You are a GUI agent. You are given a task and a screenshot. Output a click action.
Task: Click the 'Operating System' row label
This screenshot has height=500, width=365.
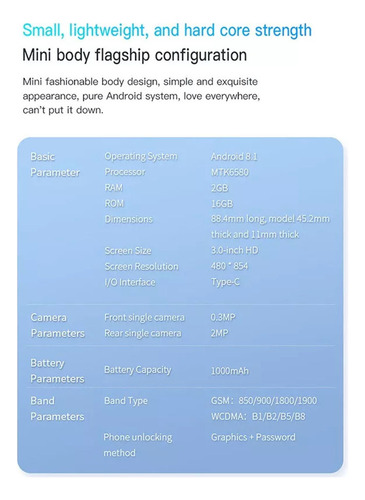(141, 156)
